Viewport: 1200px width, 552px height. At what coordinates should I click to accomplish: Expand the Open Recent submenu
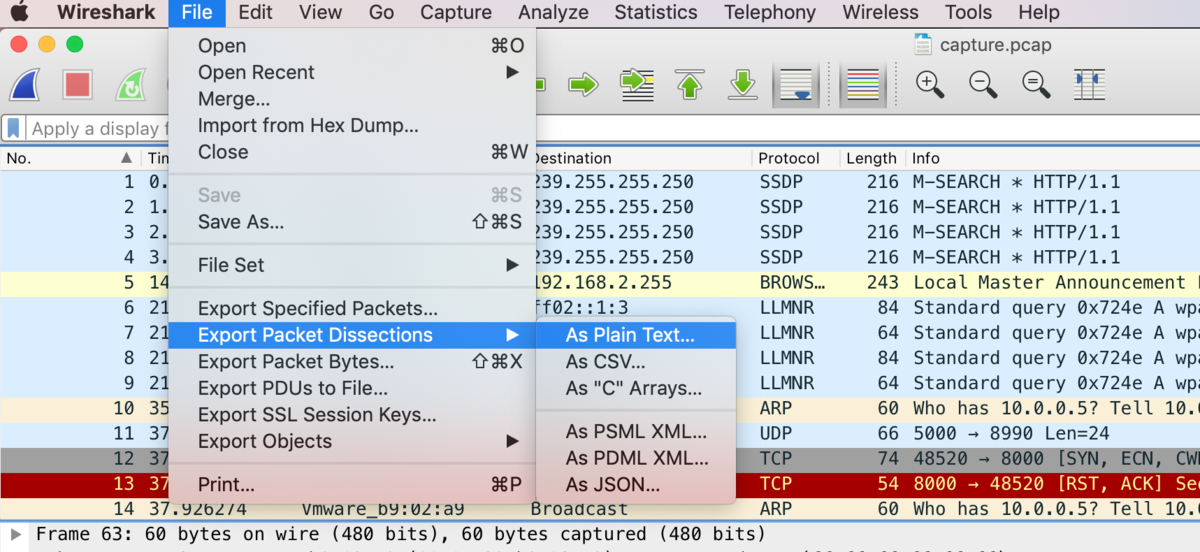point(352,72)
